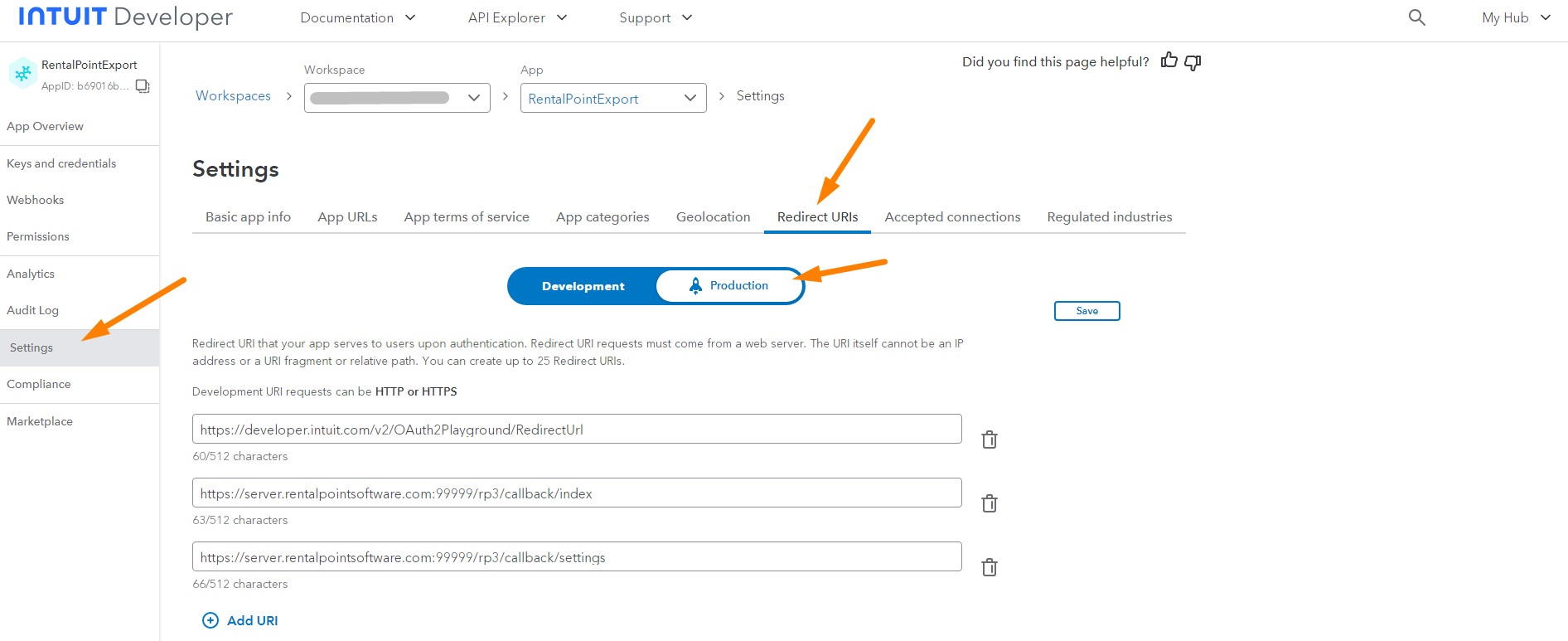The image size is (1568, 641).
Task: Click 'Did you find this page helpful?' text
Action: coord(1055,61)
